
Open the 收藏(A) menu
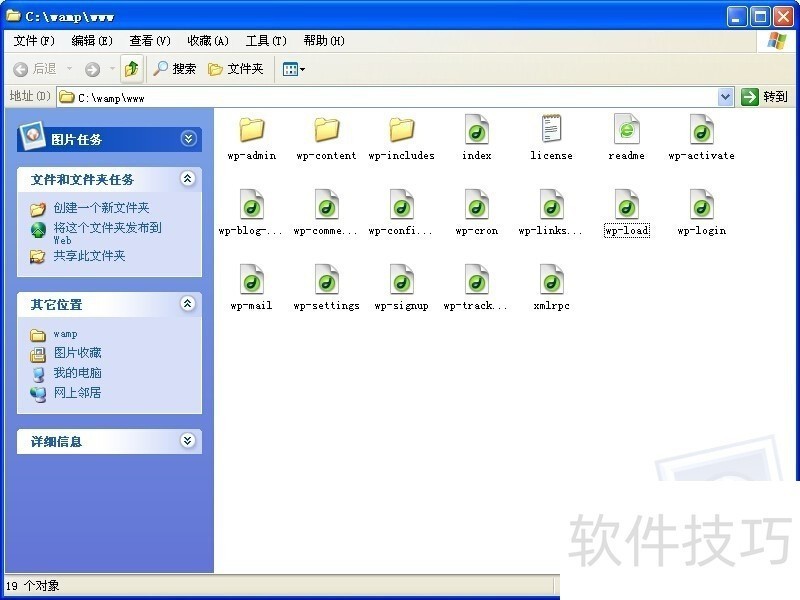(208, 40)
